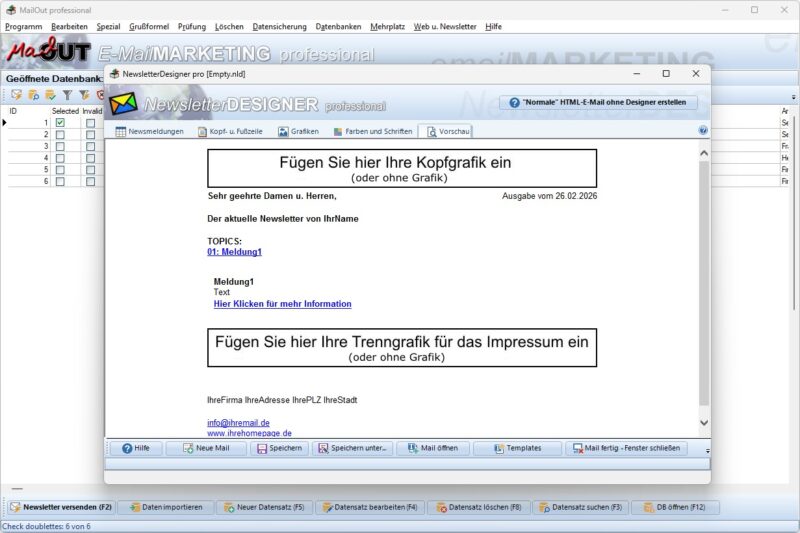The image size is (800, 533).
Task: Click the database checkmark icon in MailOut toolbar
Action: [x=51, y=95]
